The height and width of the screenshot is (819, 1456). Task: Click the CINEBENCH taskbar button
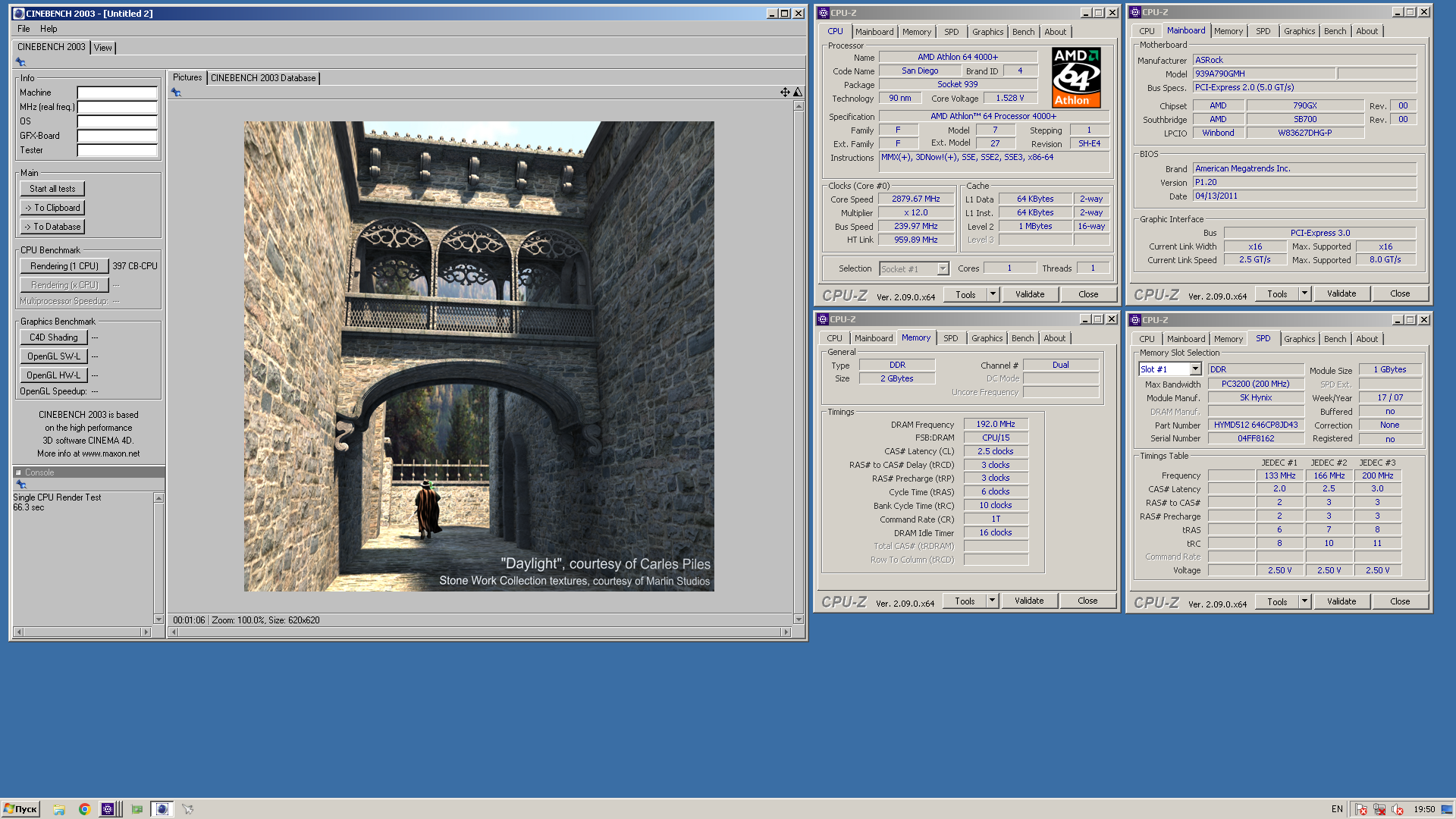(x=162, y=809)
